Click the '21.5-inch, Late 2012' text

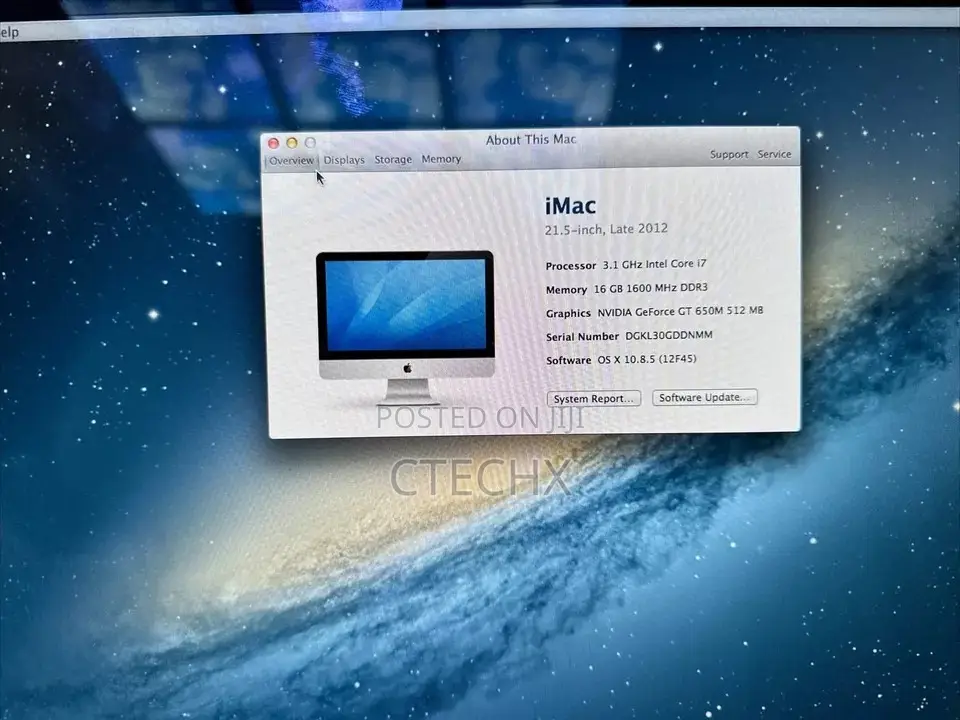coord(606,229)
